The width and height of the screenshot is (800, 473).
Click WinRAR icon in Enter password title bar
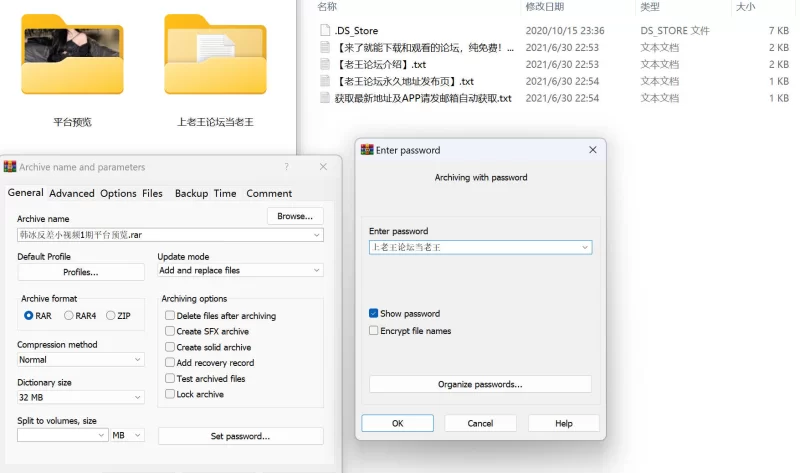[x=367, y=150]
